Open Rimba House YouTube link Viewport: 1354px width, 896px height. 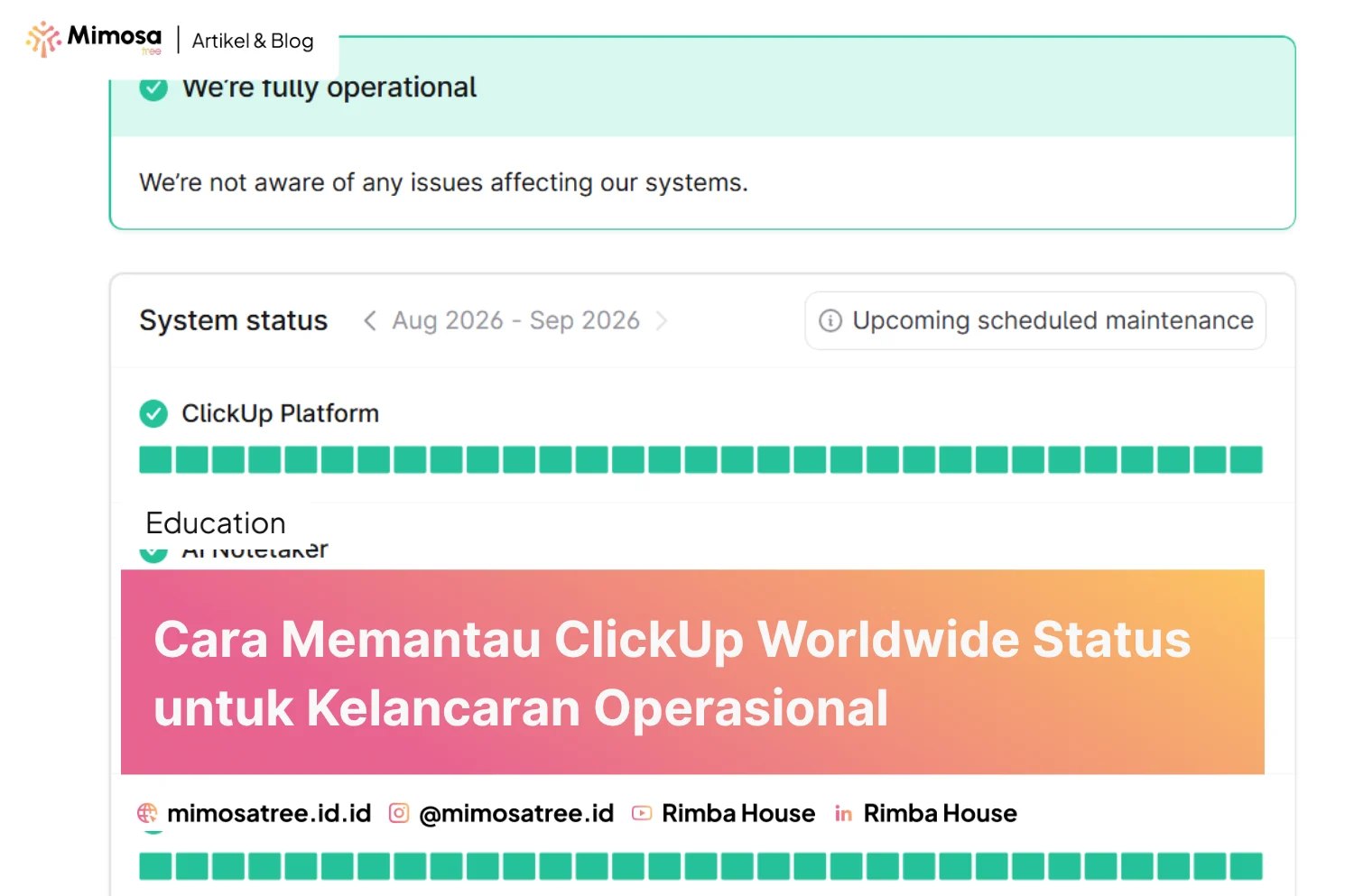738,813
